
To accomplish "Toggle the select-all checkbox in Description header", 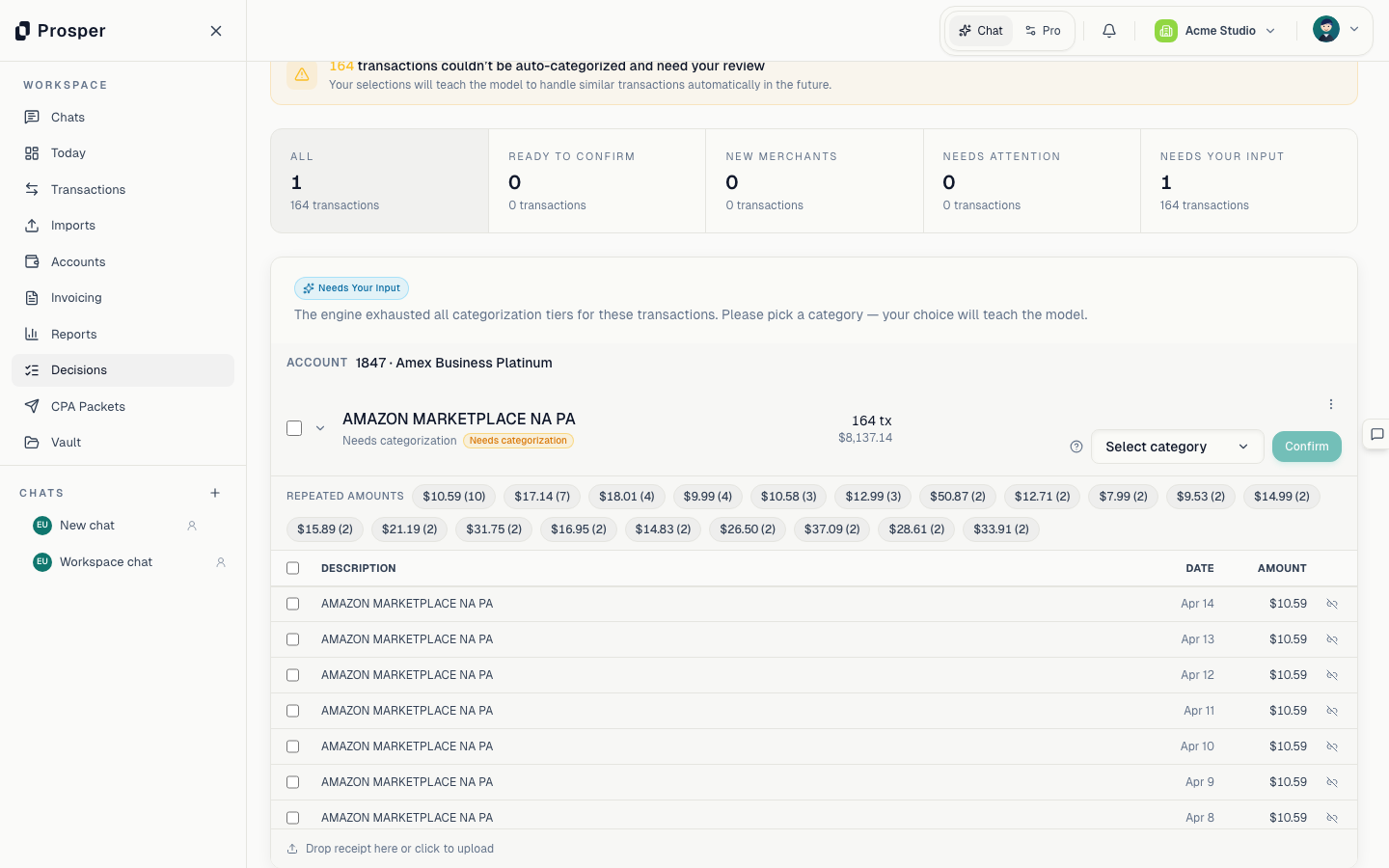I will [293, 568].
